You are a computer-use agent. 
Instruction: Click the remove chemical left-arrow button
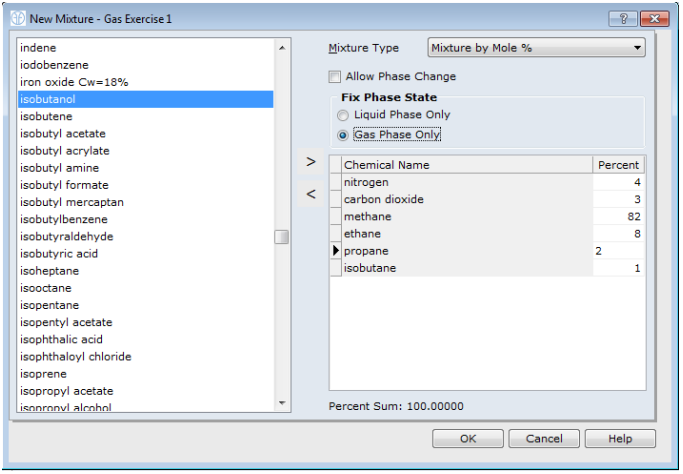pyautogui.click(x=310, y=194)
